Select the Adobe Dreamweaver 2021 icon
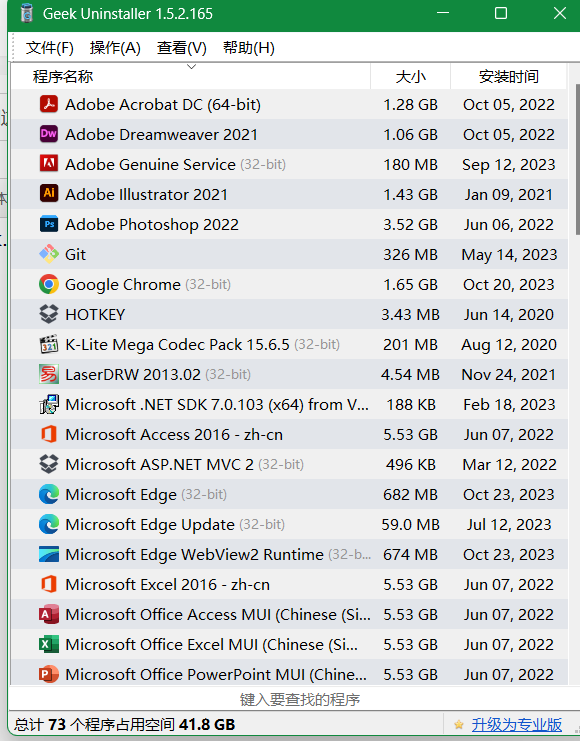The width and height of the screenshot is (580, 741). point(49,134)
